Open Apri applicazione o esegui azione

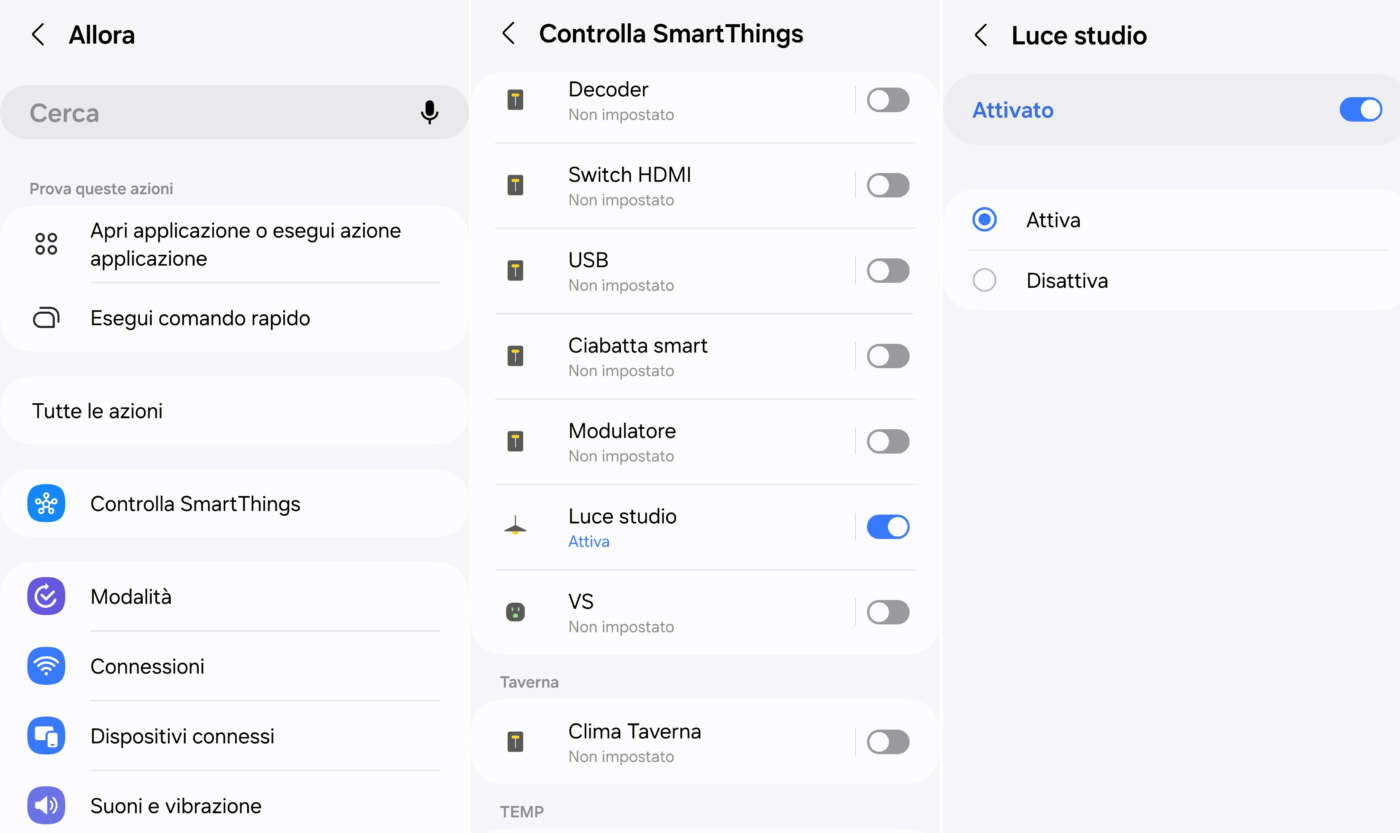[x=245, y=245]
